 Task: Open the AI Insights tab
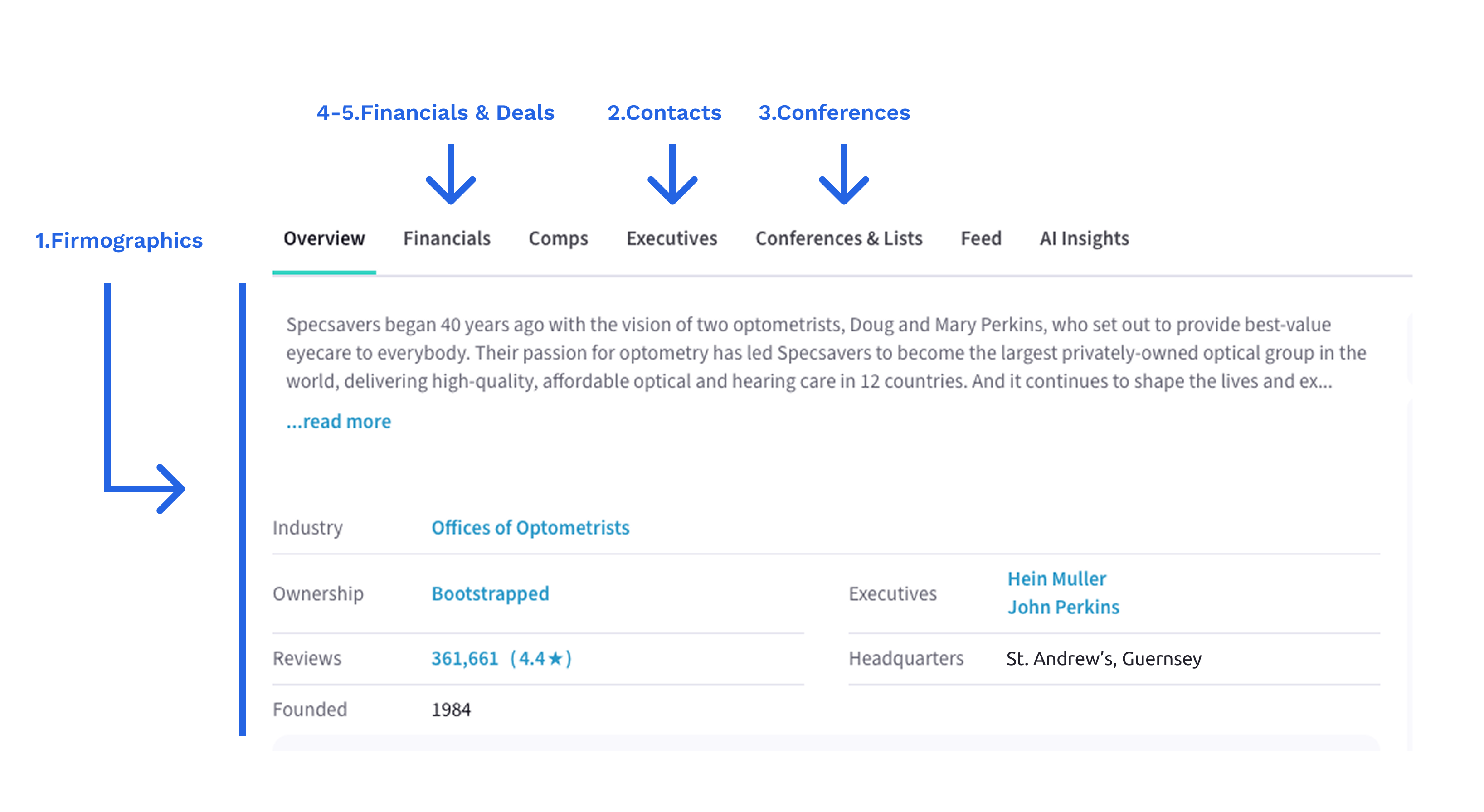(1084, 238)
